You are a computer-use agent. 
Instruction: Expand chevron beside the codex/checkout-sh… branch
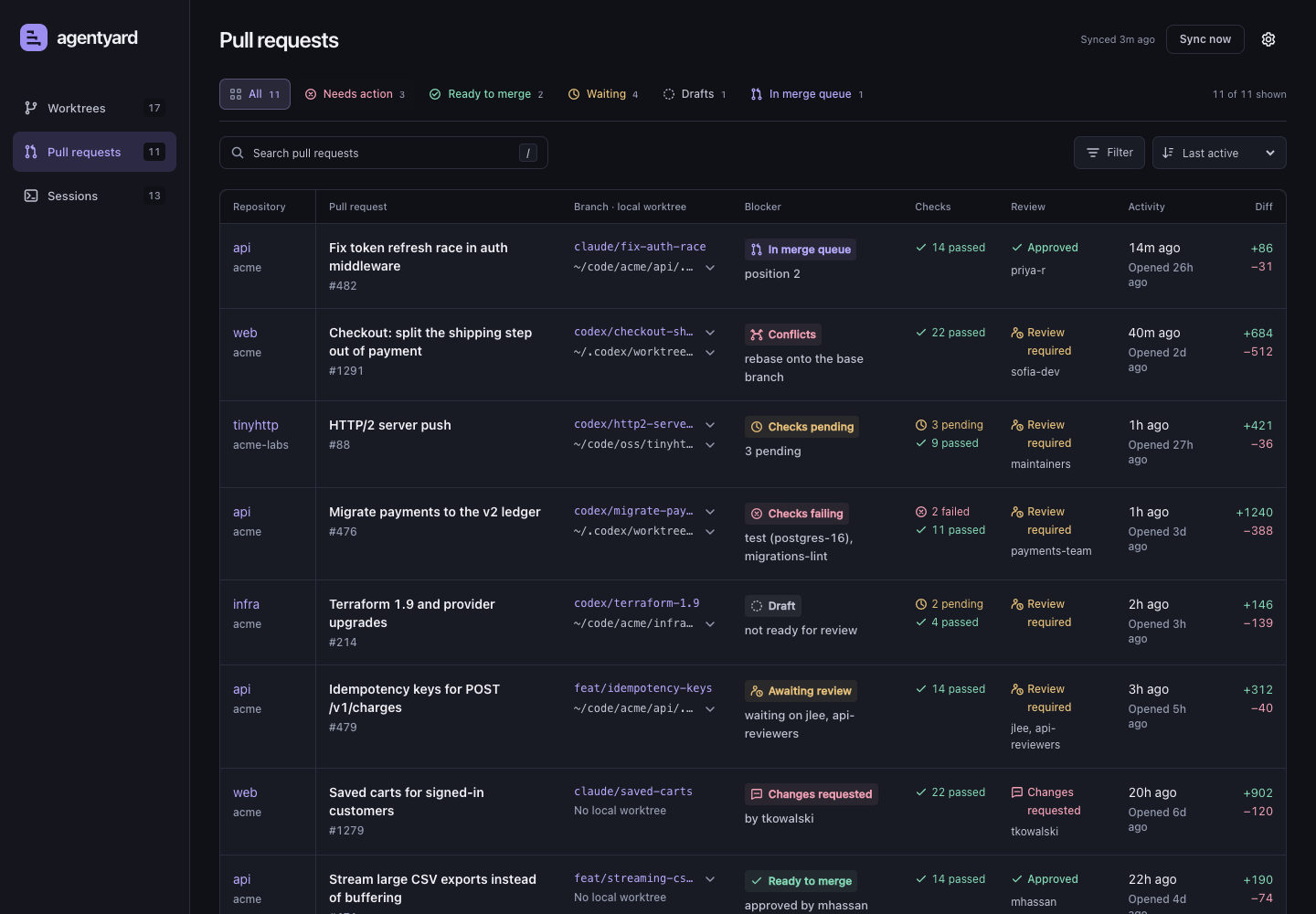(710, 333)
